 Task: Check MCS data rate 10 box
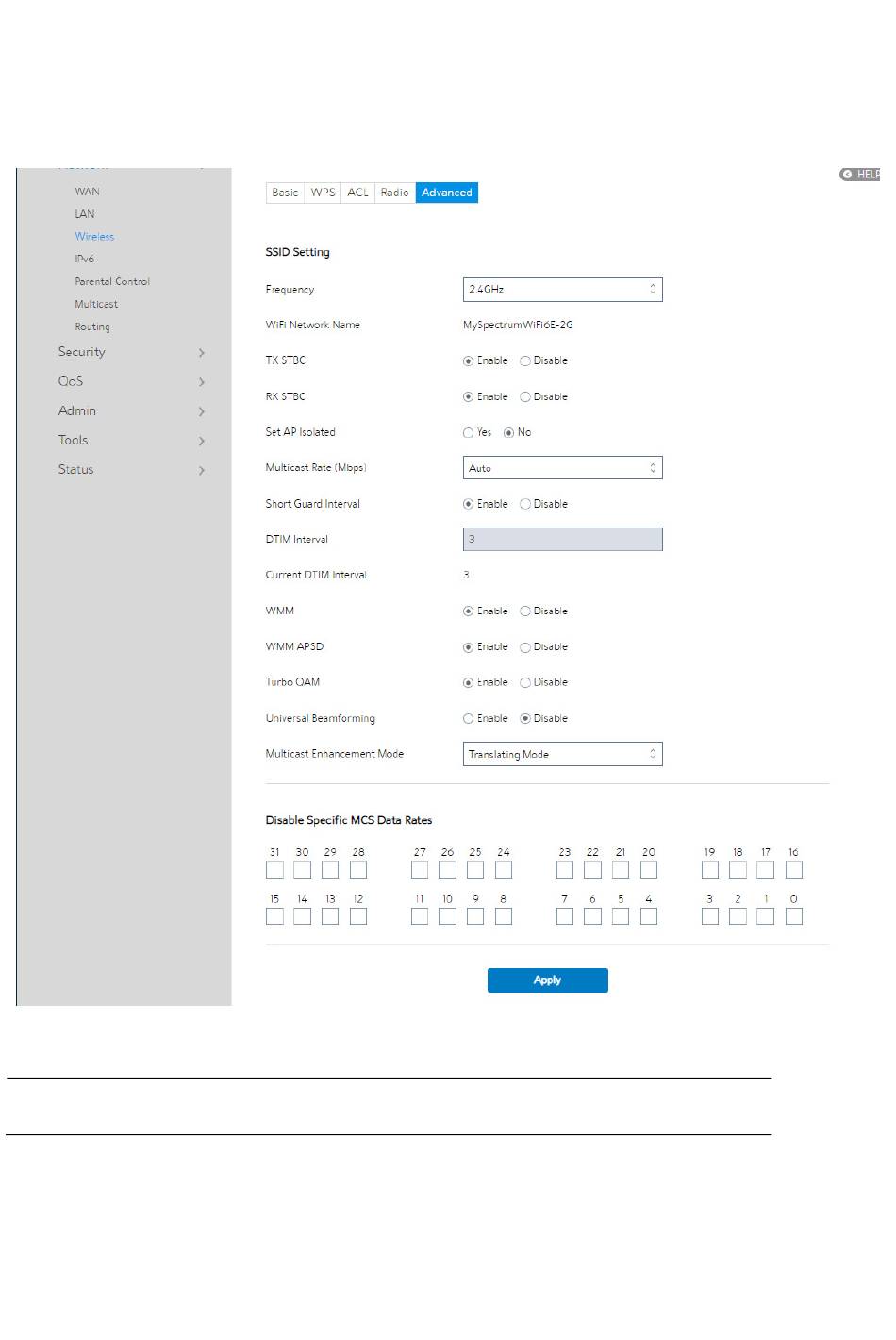click(x=447, y=915)
